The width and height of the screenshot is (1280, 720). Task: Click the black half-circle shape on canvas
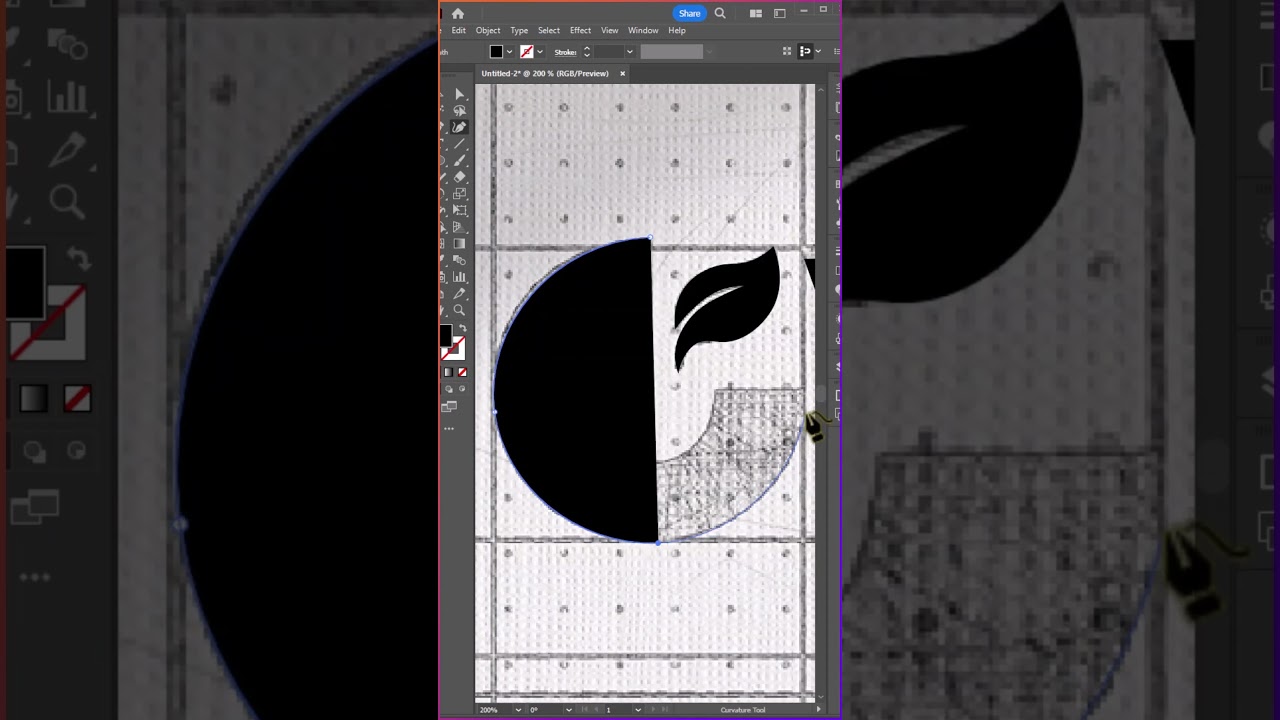point(575,390)
